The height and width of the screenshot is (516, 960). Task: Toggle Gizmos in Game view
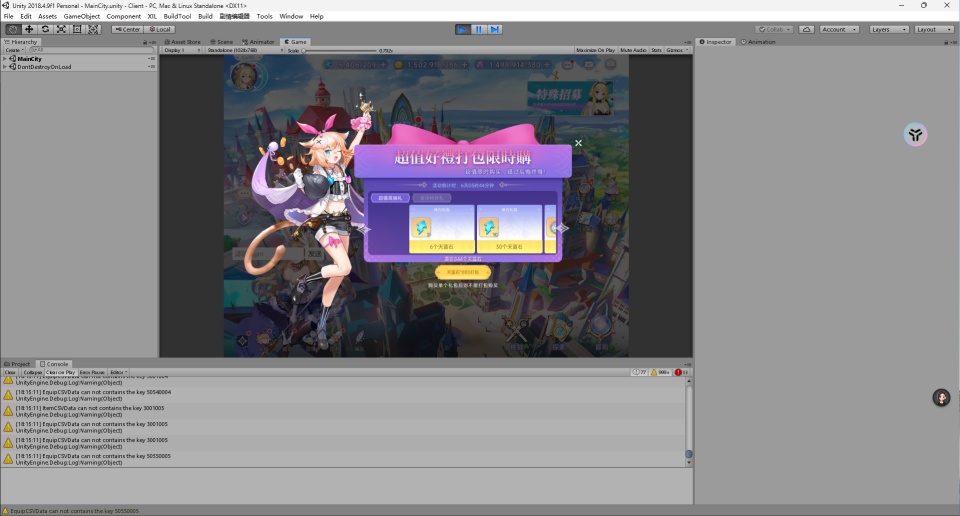(x=674, y=50)
